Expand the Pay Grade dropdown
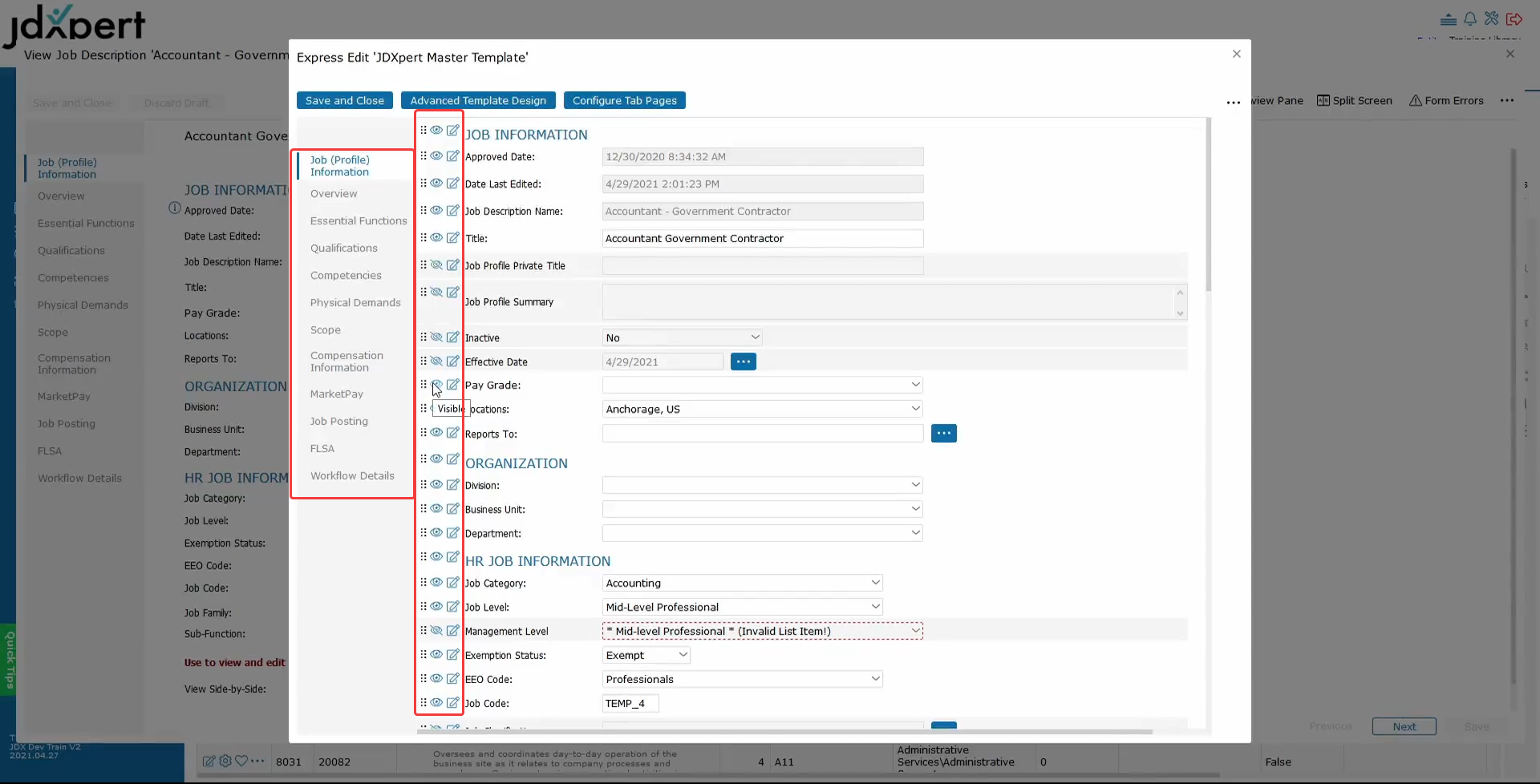1540x784 pixels. coord(914,385)
